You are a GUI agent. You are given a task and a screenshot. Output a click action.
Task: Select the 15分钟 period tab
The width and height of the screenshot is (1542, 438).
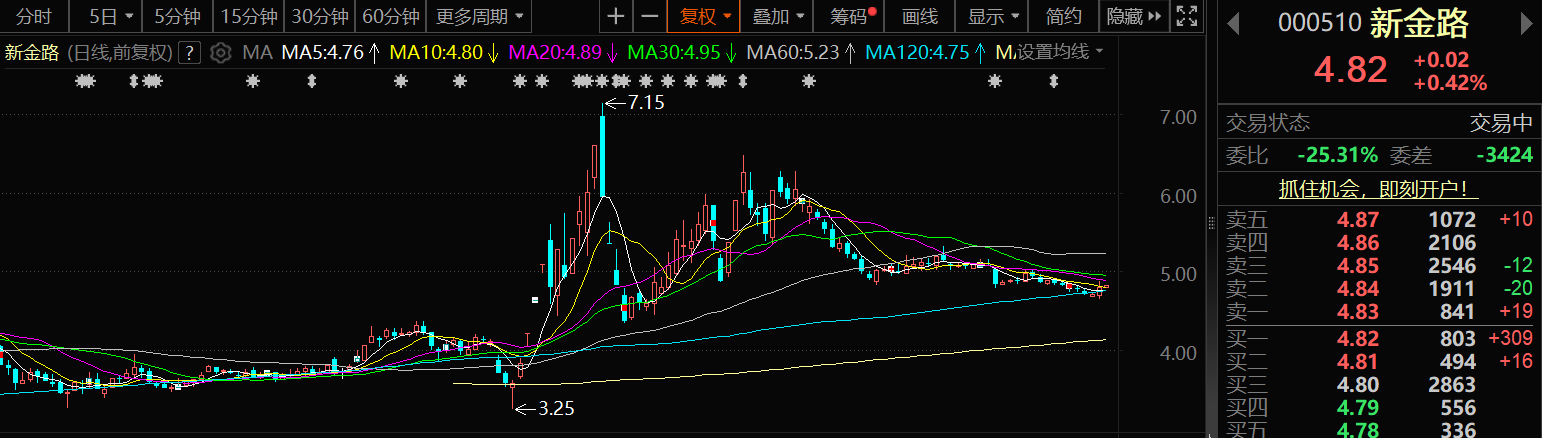click(x=249, y=16)
